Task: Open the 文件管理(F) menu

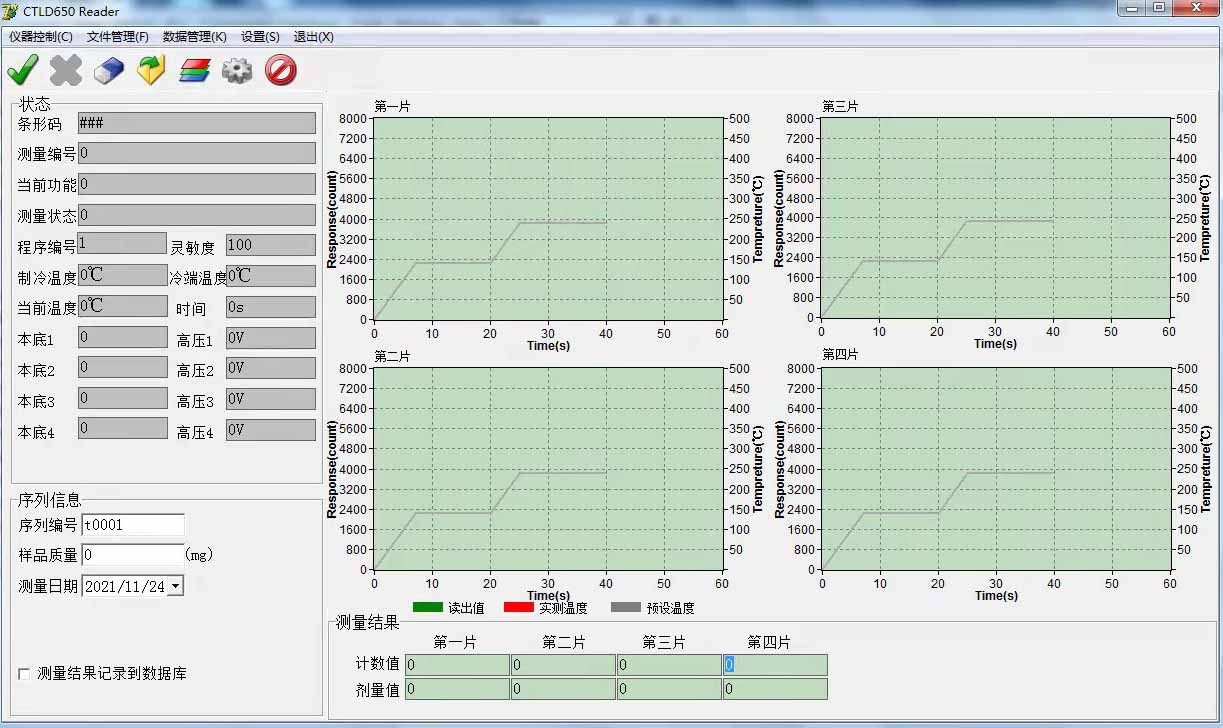Action: tap(118, 37)
